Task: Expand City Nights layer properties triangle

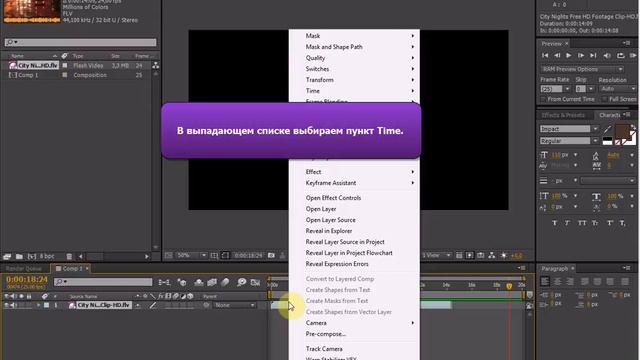Action: click(x=39, y=305)
